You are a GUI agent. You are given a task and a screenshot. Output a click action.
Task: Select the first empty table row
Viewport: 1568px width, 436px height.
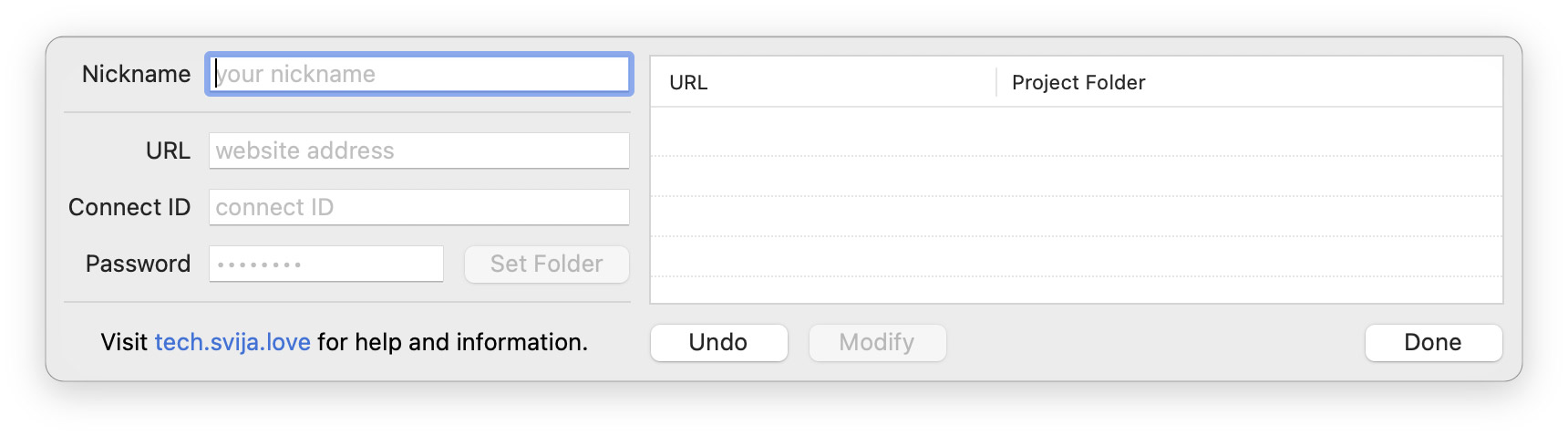pos(1076,132)
